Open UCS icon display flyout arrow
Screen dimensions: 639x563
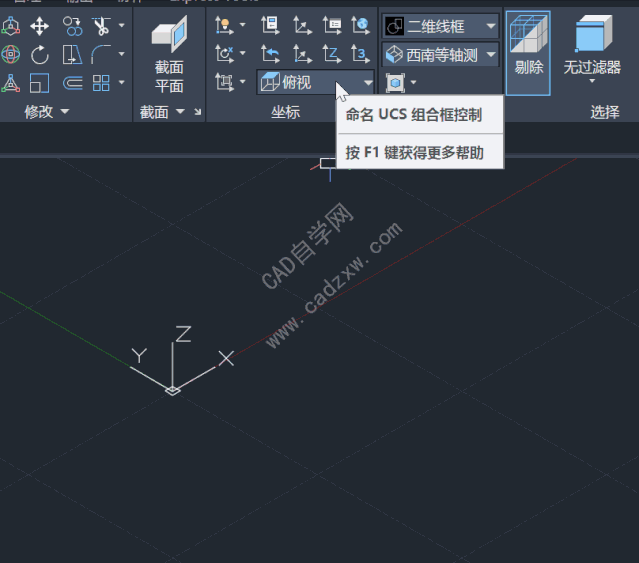pyautogui.click(x=243, y=25)
